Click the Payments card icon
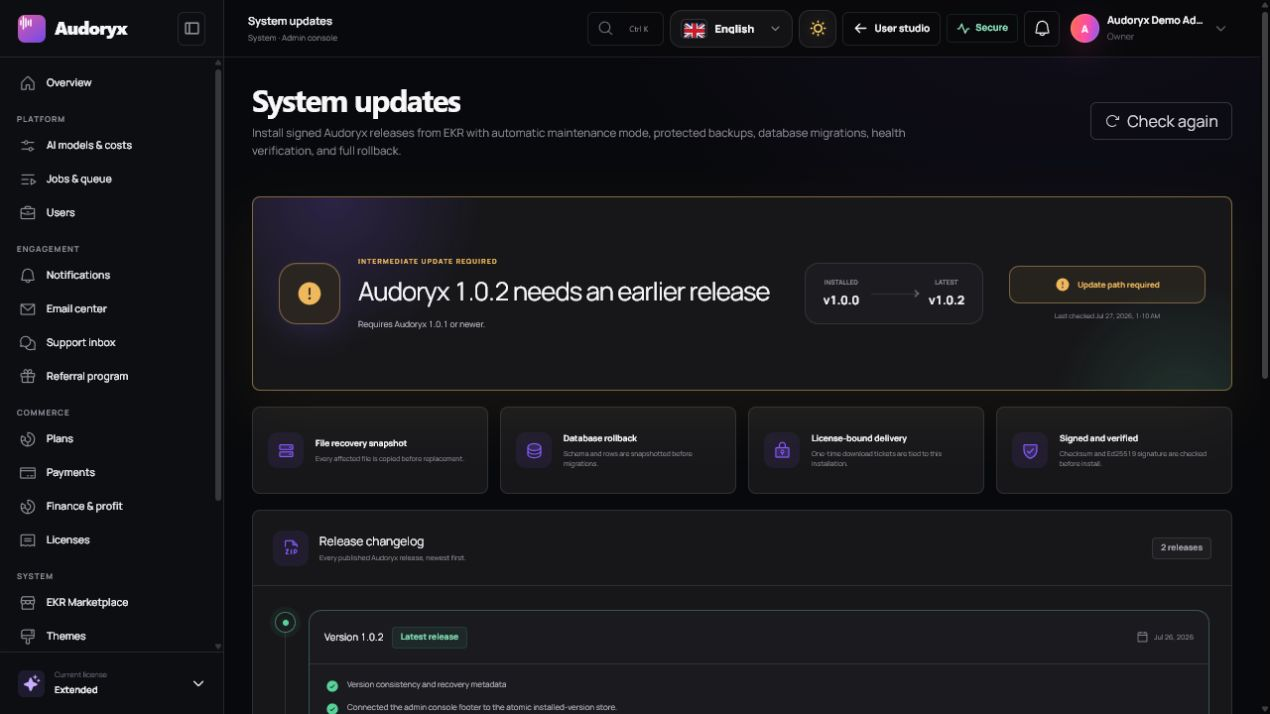1270x714 pixels. point(28,473)
